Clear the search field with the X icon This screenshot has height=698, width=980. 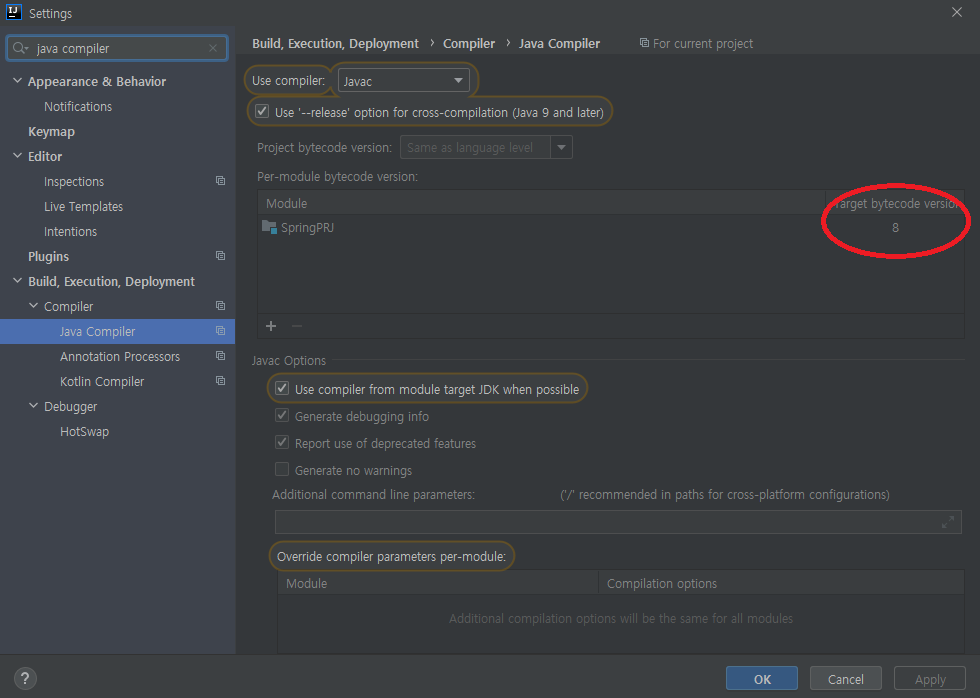pos(213,48)
